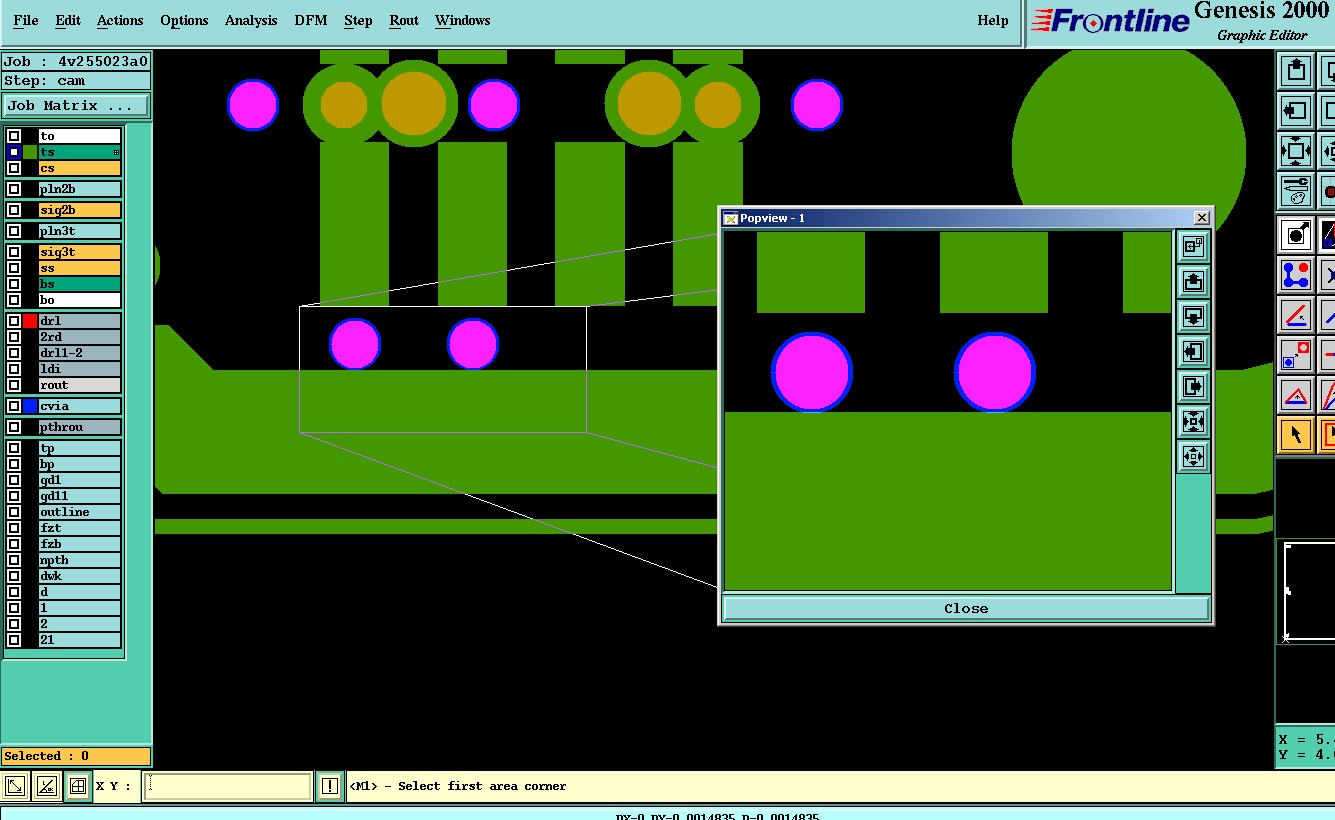Click the green color swatch of layer ts
The height and width of the screenshot is (820, 1335).
tap(30, 152)
